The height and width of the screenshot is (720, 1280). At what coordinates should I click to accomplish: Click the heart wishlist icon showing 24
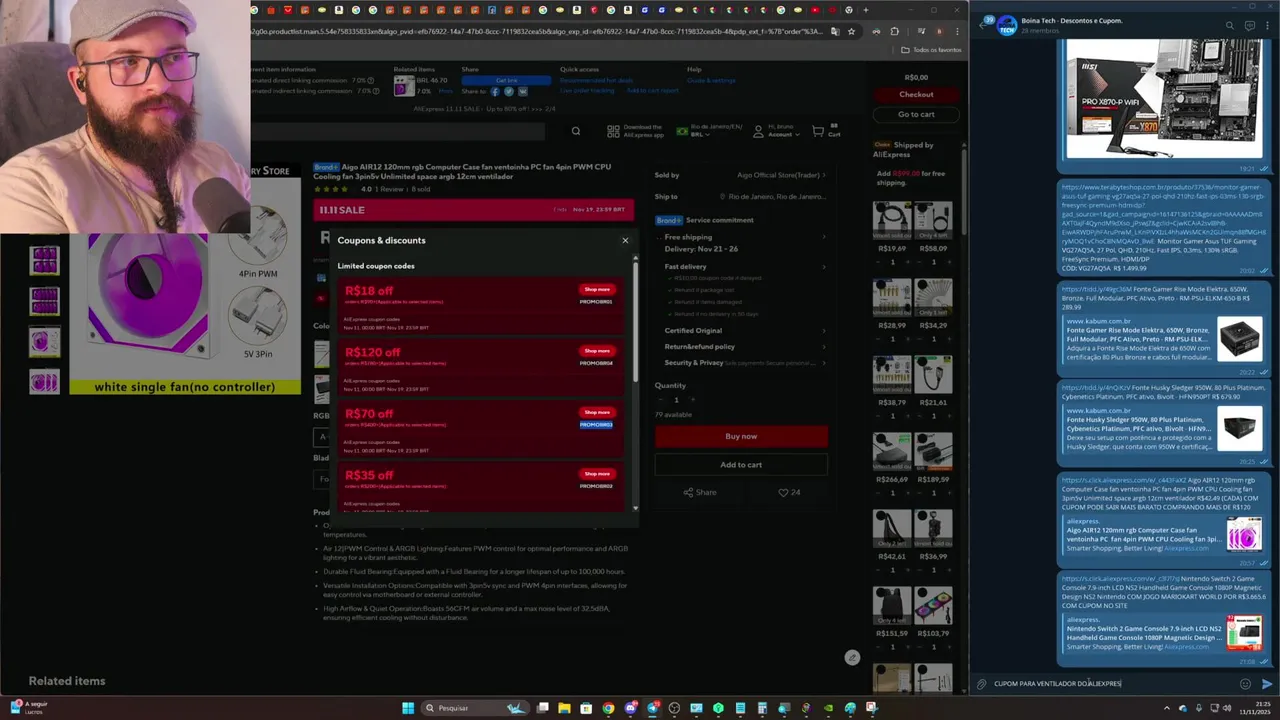pyautogui.click(x=789, y=492)
